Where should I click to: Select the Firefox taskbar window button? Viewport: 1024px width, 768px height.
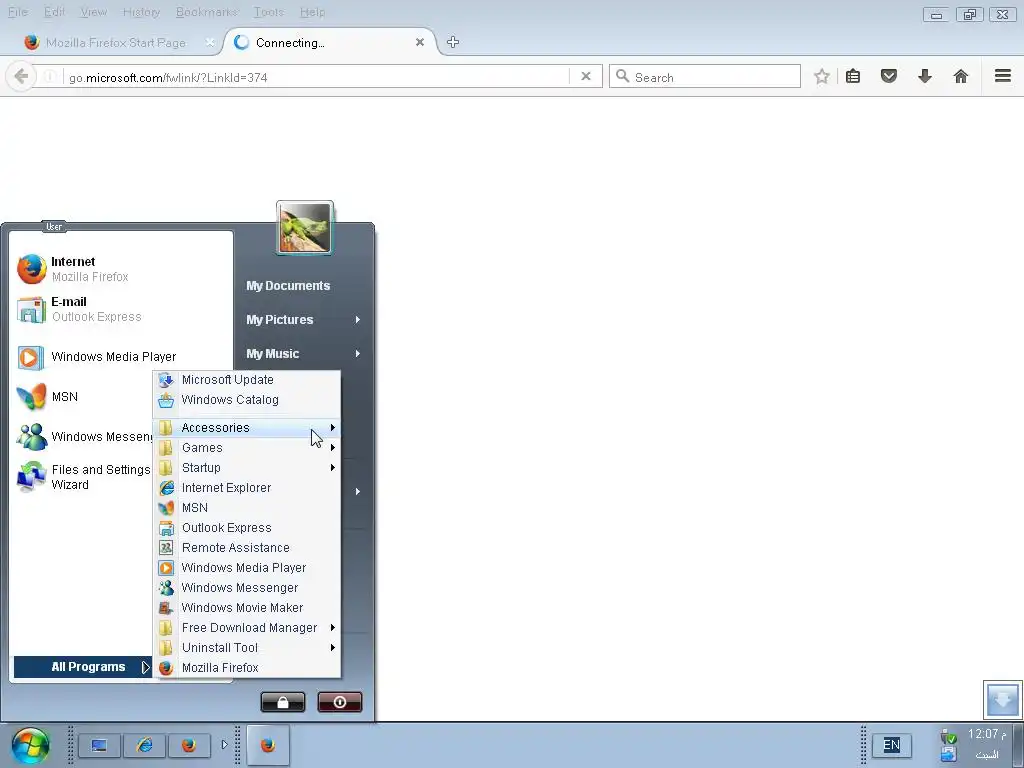(x=268, y=745)
